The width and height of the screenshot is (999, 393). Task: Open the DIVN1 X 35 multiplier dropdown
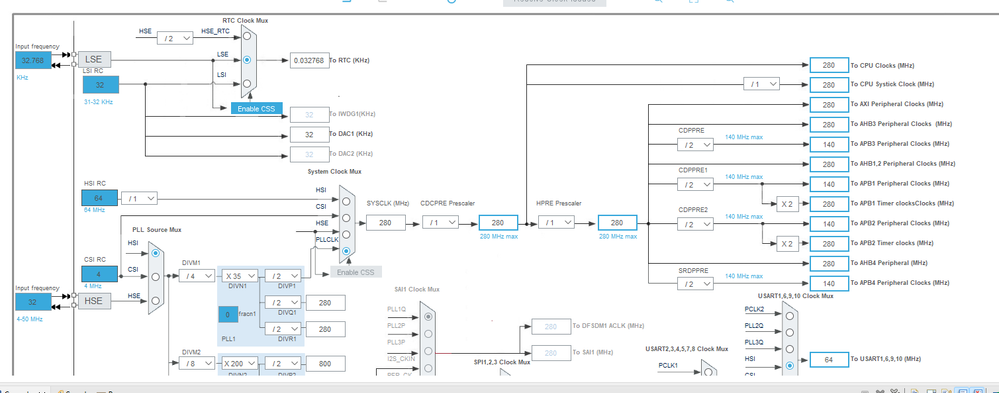tap(240, 276)
